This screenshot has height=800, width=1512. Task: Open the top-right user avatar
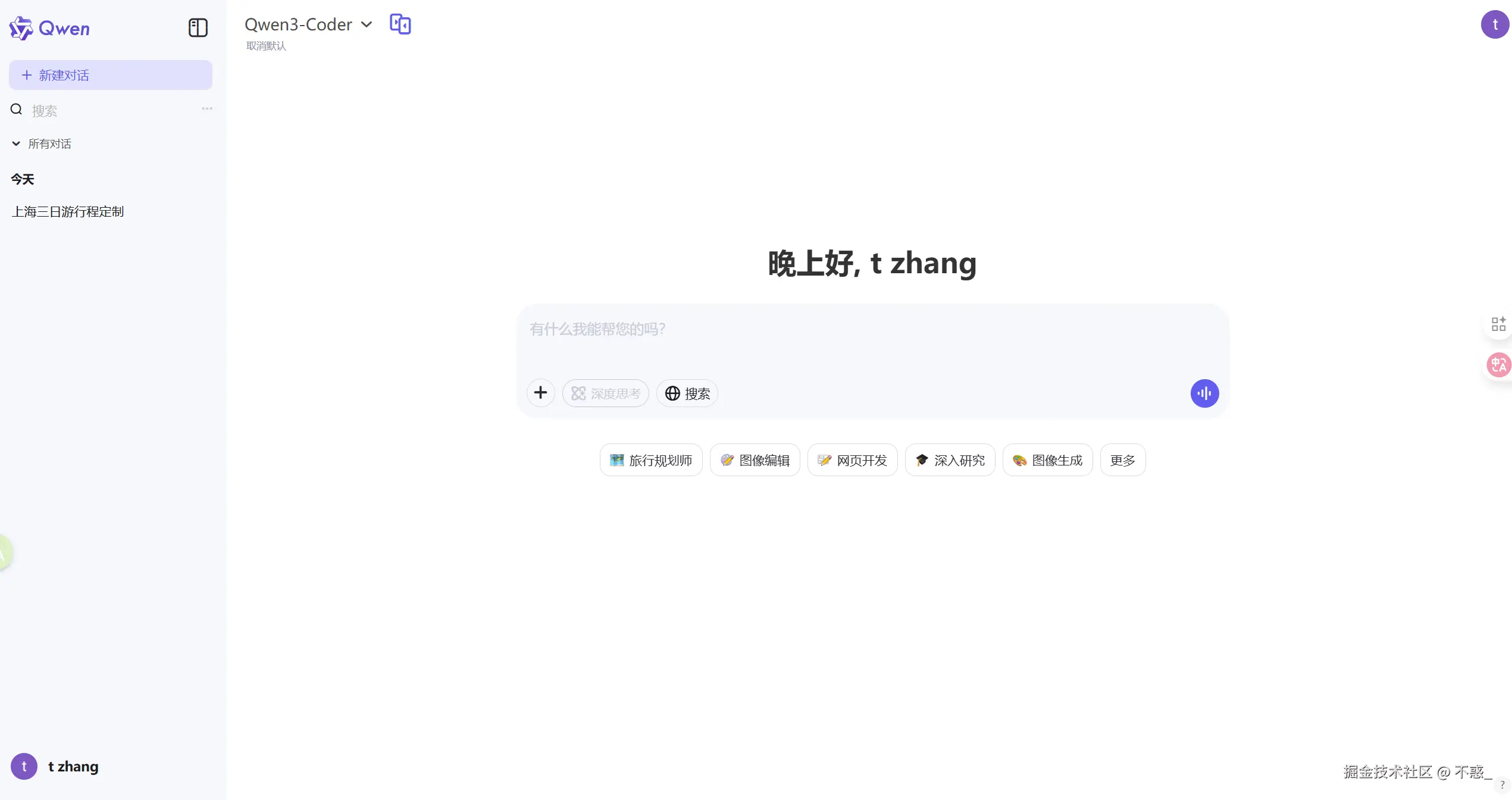1495,24
